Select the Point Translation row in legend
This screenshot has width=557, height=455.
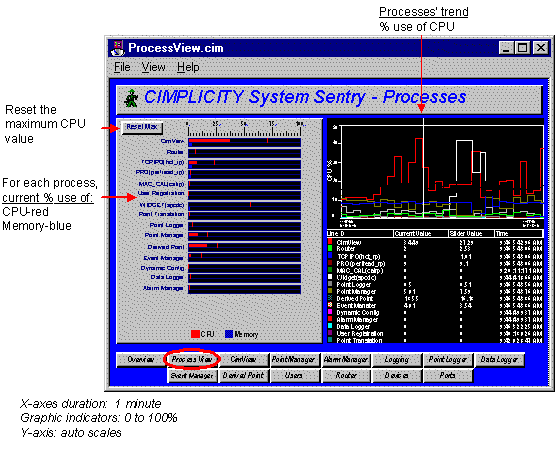tap(435, 340)
